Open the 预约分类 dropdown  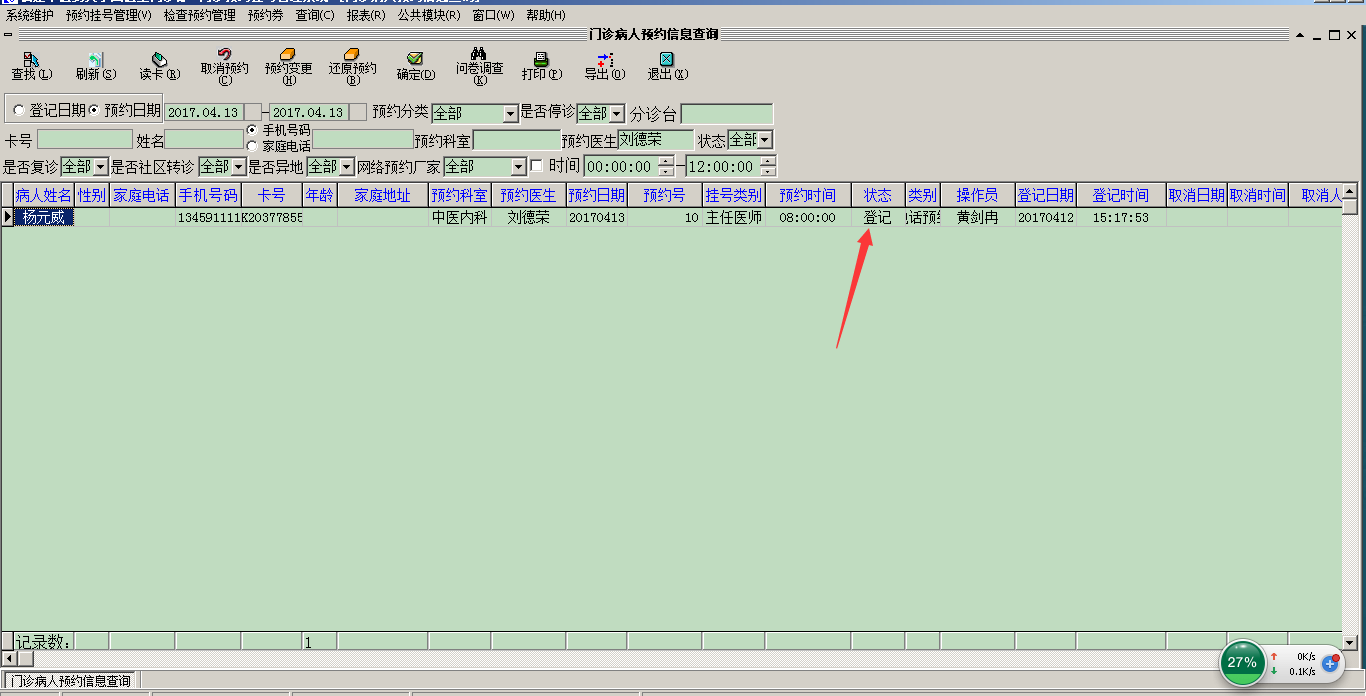(x=510, y=114)
